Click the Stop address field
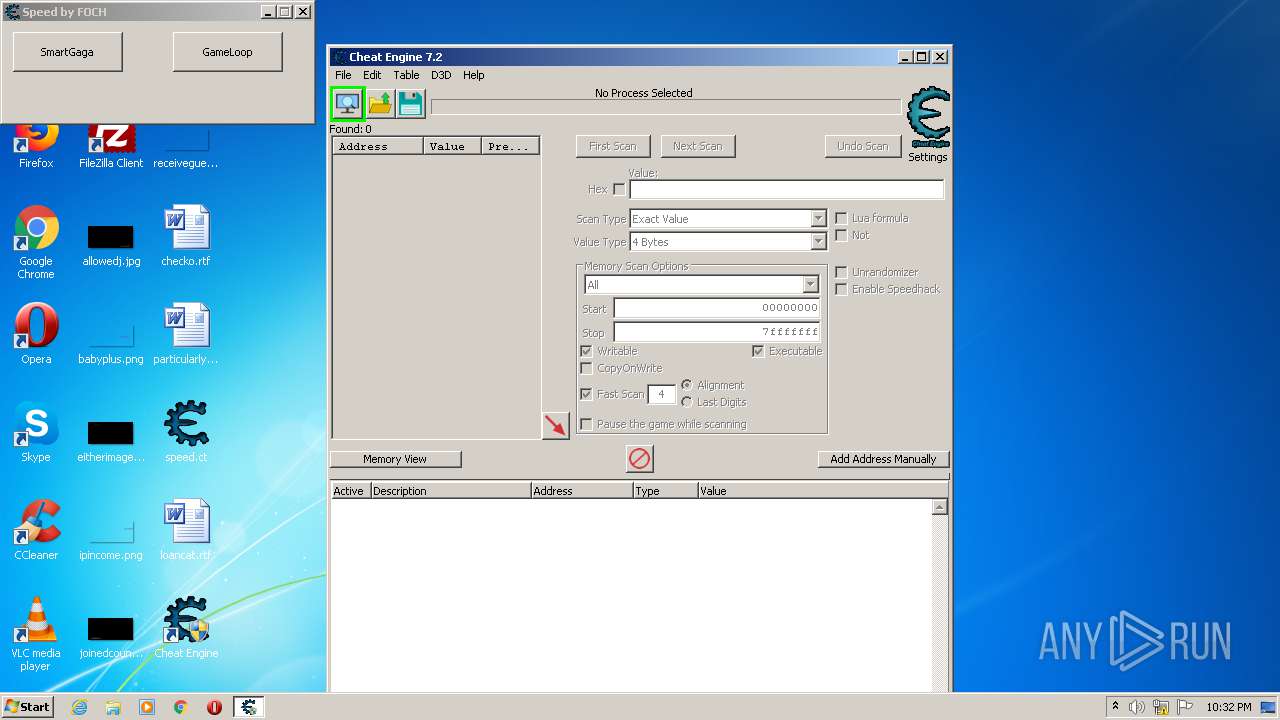The width and height of the screenshot is (1280, 720). 717,332
